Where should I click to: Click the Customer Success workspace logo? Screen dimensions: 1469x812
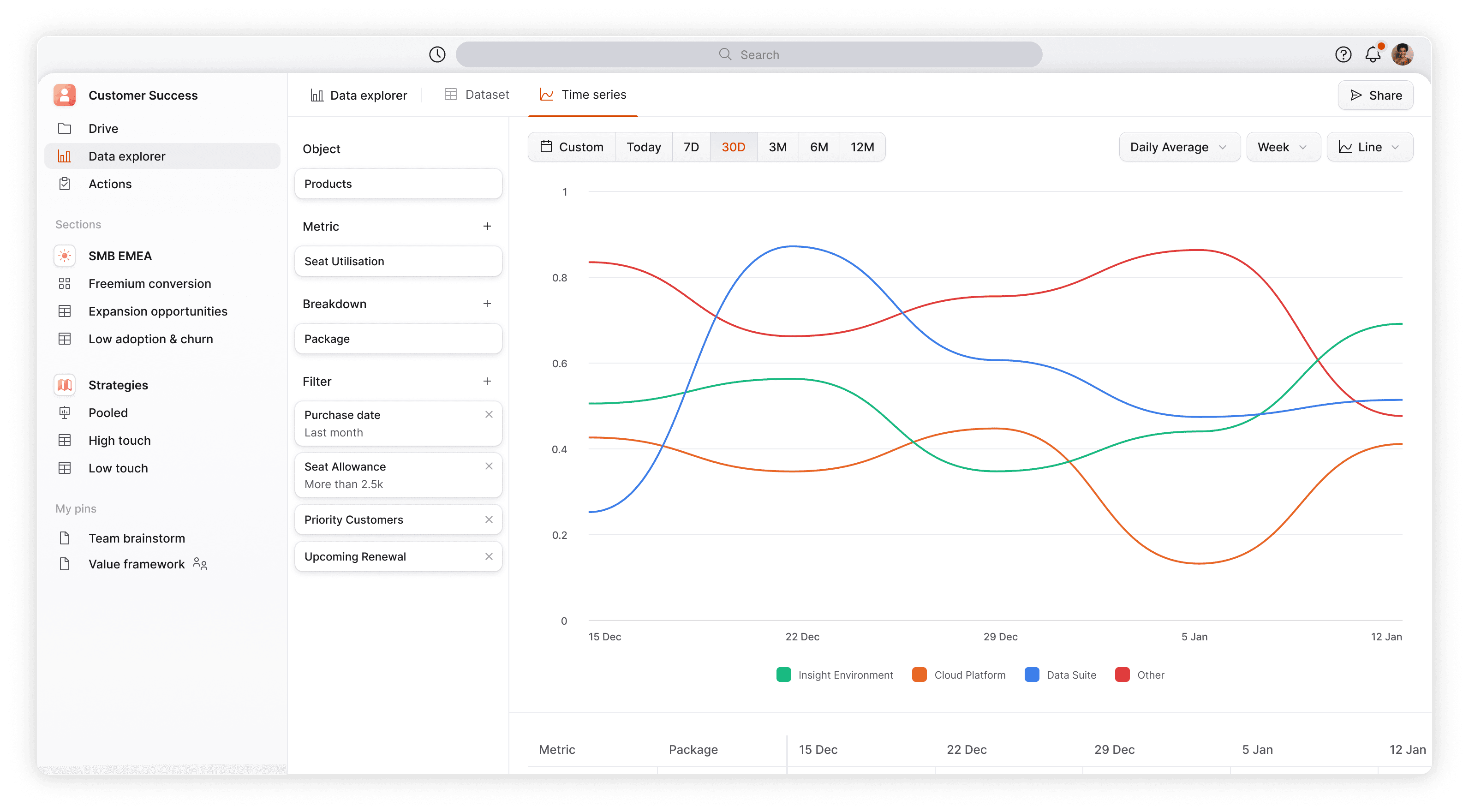coord(65,95)
